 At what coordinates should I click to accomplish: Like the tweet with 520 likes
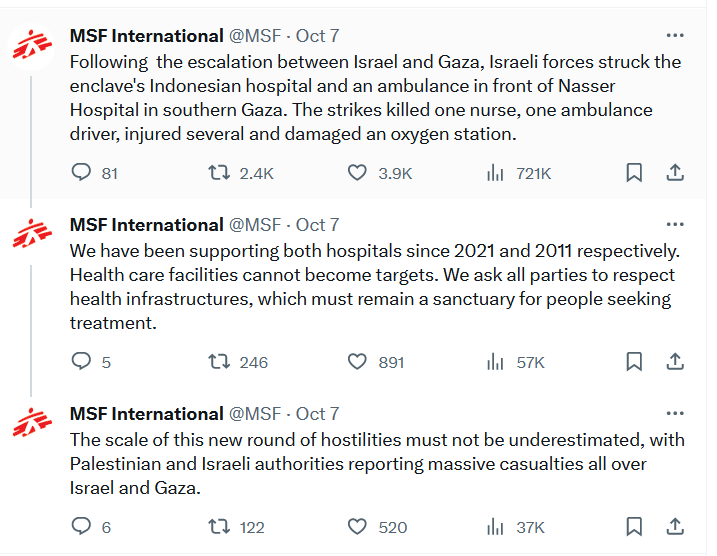(357, 526)
